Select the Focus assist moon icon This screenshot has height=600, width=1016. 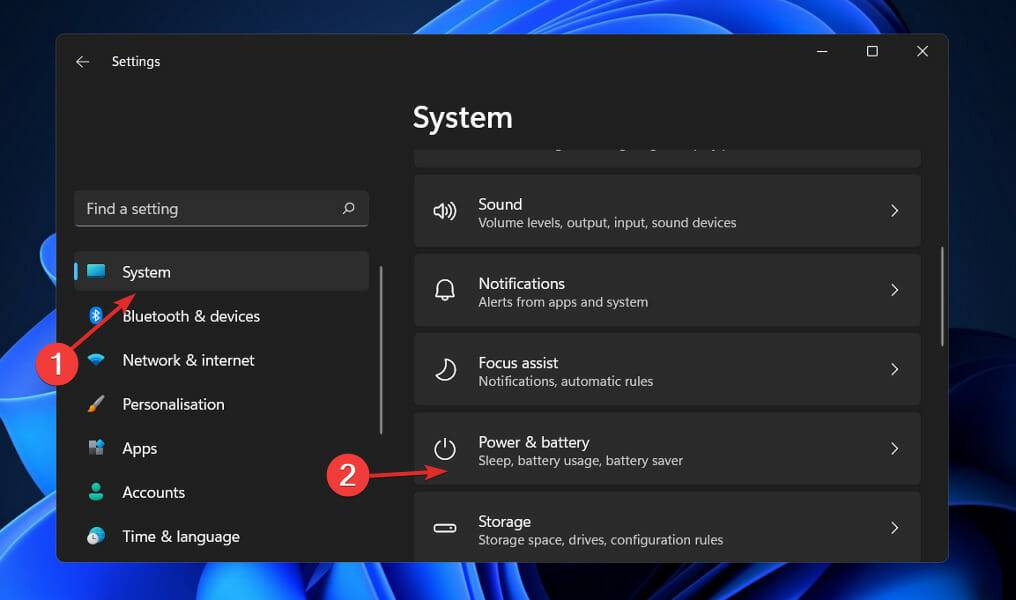(444, 369)
